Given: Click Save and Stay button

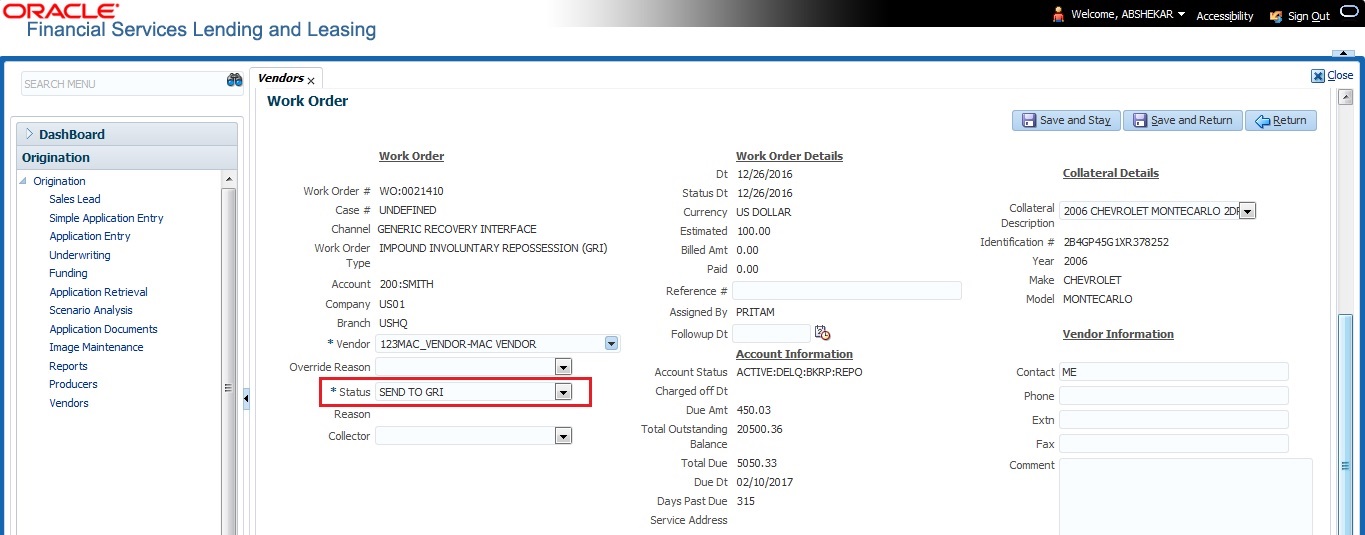Looking at the screenshot, I should [1066, 120].
